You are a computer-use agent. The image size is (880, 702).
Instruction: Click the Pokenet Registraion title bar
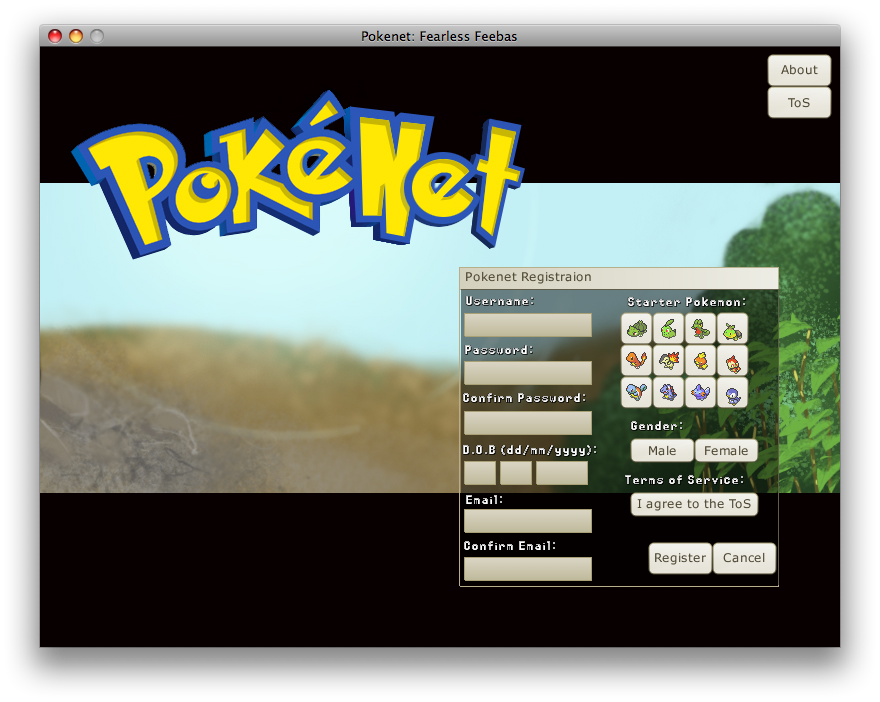tap(619, 278)
